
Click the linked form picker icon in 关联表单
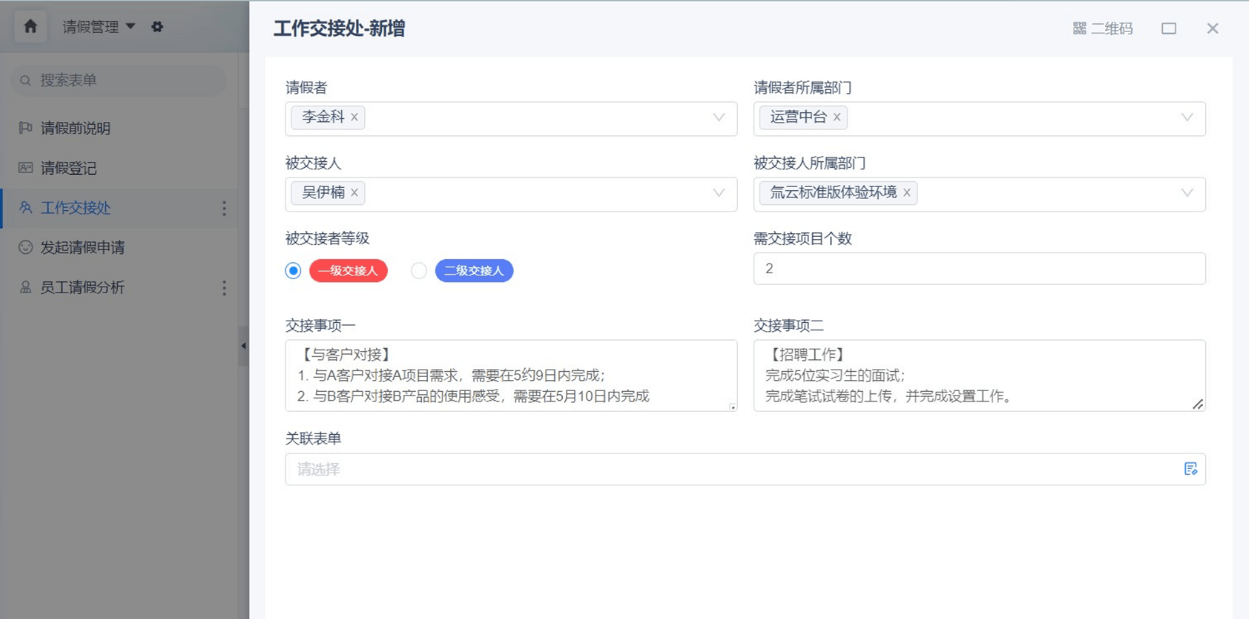point(1190,469)
